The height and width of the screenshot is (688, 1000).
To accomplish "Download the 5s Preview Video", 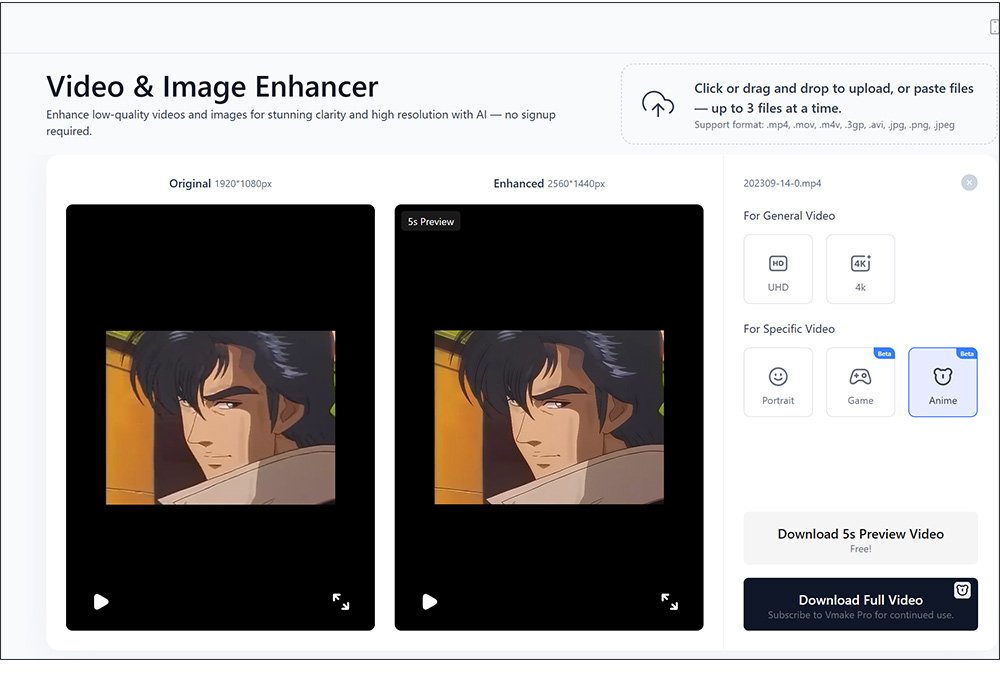I will click(x=860, y=539).
